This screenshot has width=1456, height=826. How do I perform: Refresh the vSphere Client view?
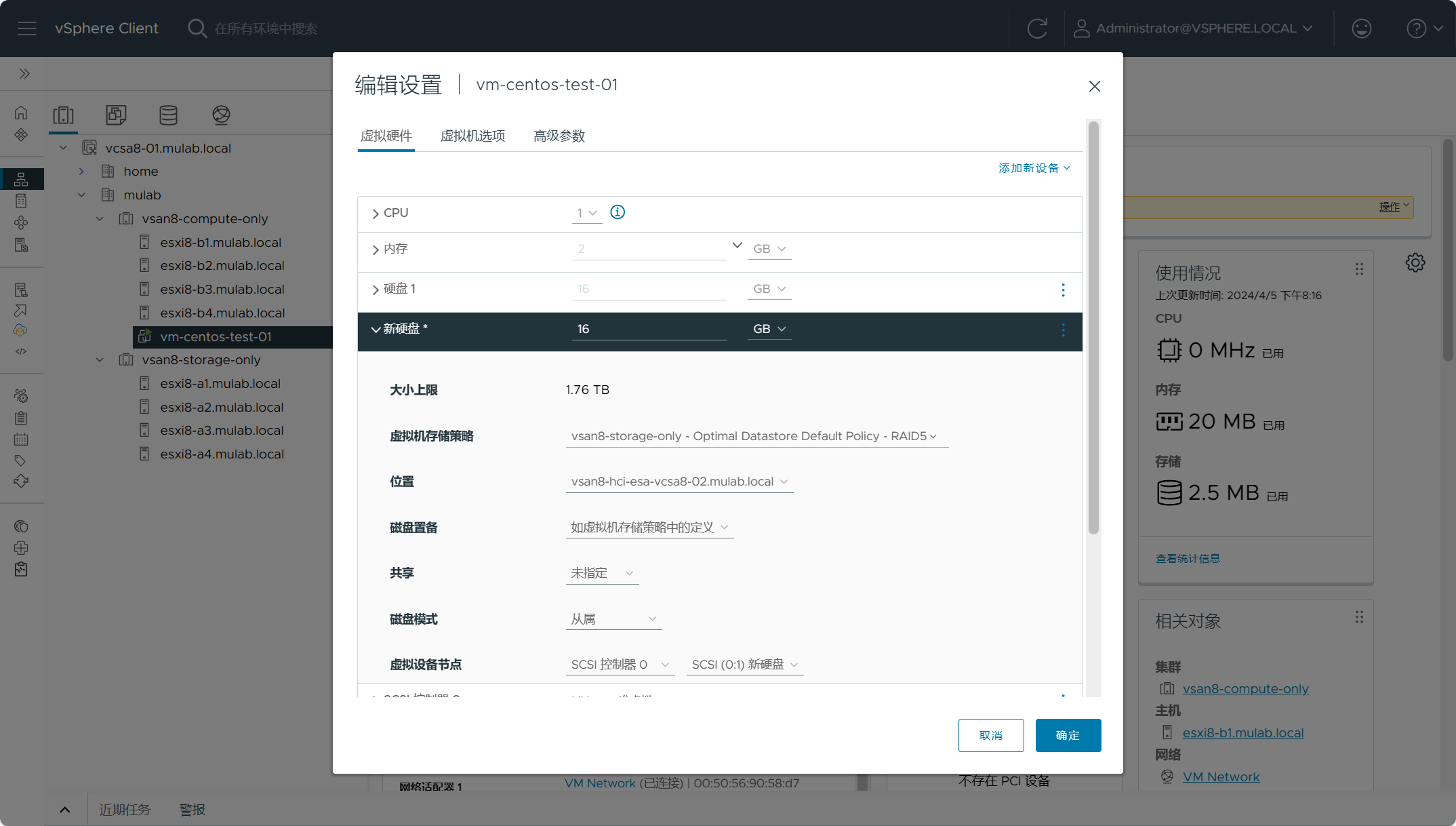pos(1037,28)
